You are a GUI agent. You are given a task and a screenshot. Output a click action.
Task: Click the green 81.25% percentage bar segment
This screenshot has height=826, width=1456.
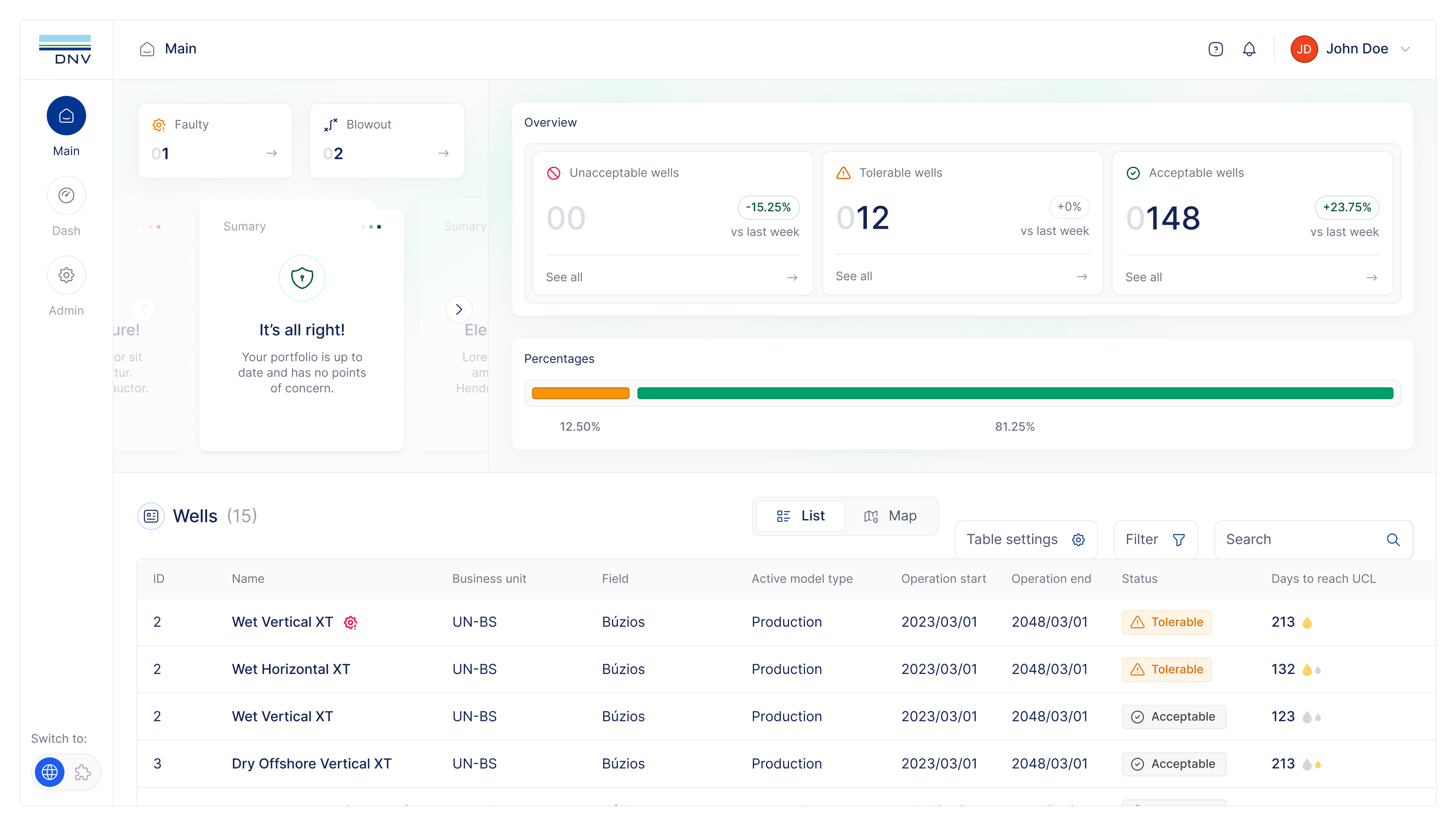(x=1015, y=393)
